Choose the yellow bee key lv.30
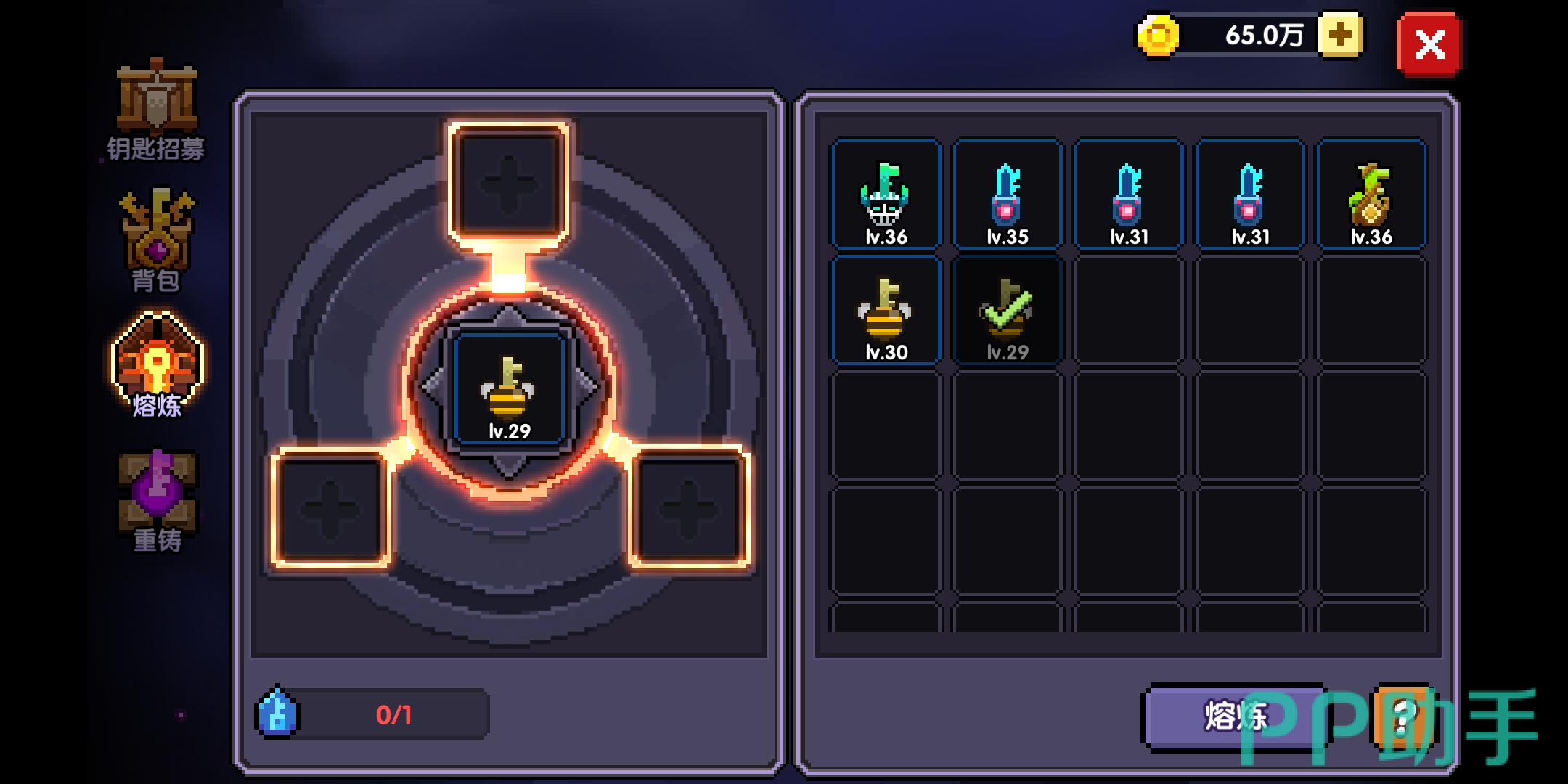1568x784 pixels. coord(886,310)
